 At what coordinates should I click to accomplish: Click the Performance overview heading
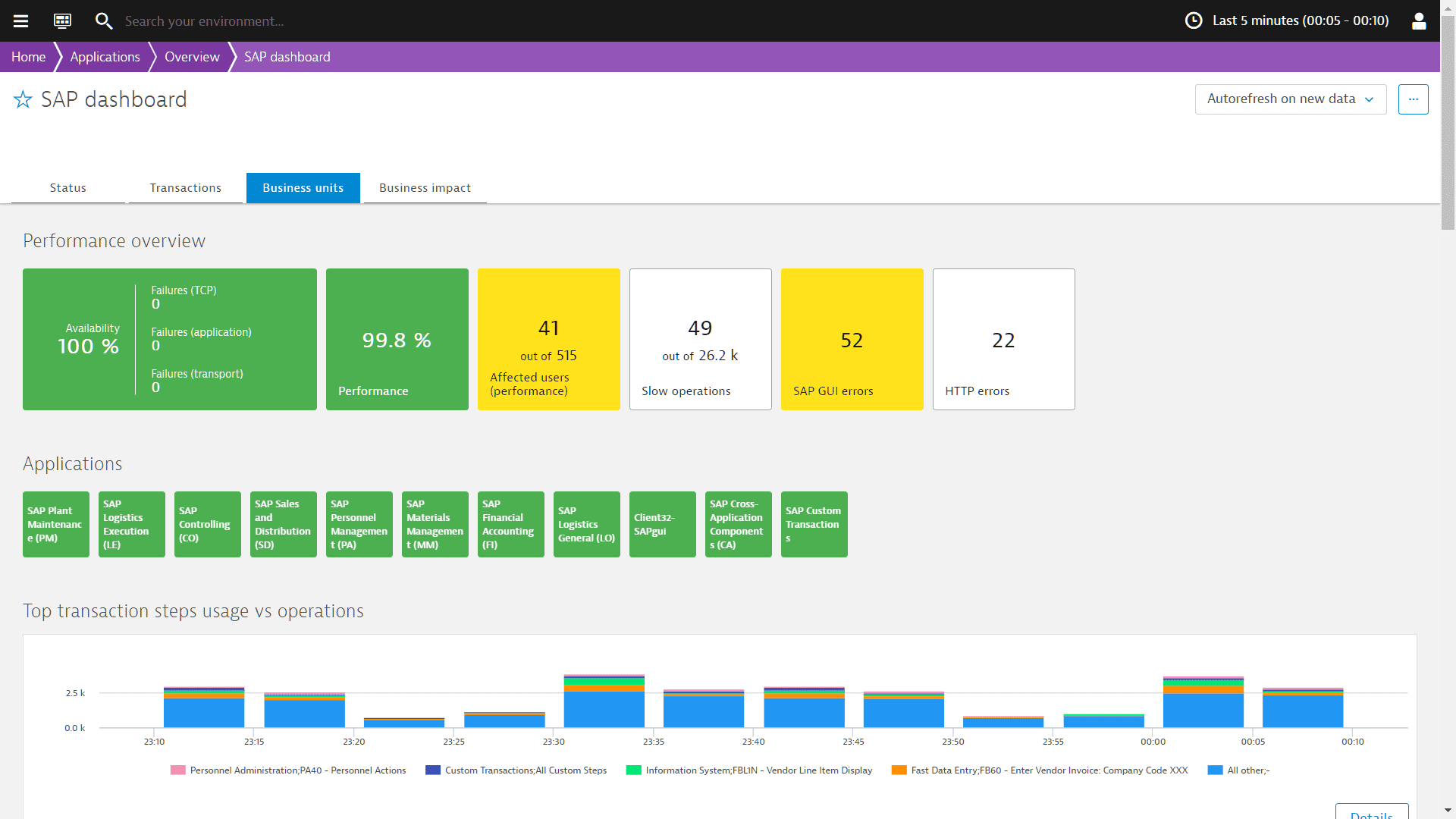click(x=114, y=241)
